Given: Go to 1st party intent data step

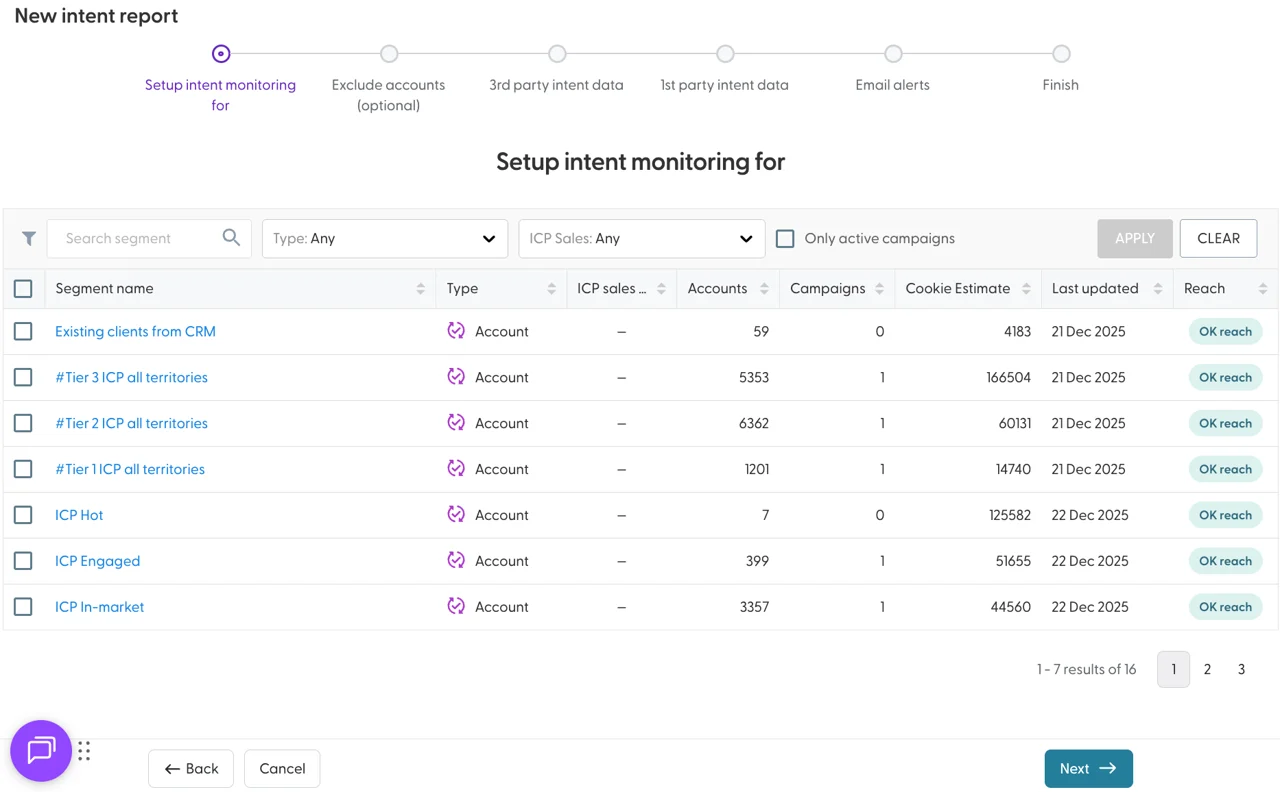Looking at the screenshot, I should point(725,54).
